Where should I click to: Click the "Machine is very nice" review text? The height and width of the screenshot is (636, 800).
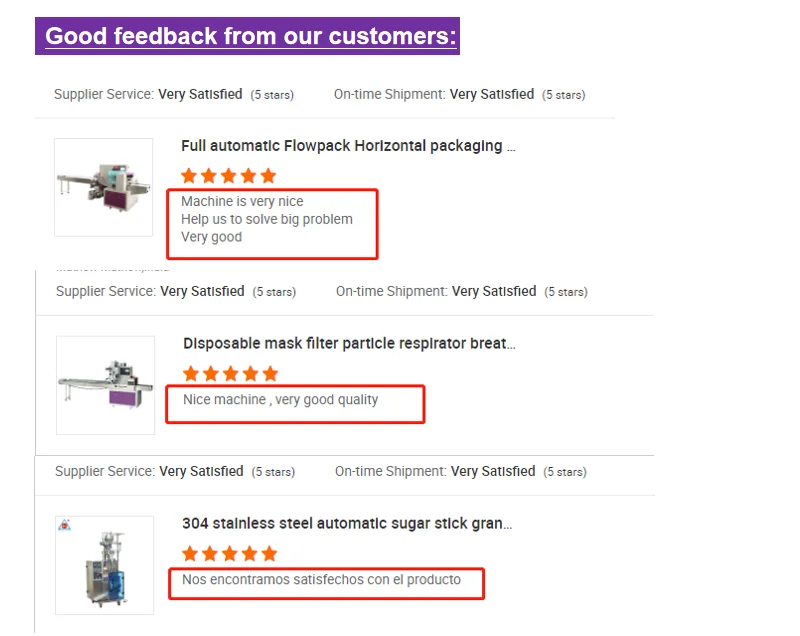[x=242, y=202]
